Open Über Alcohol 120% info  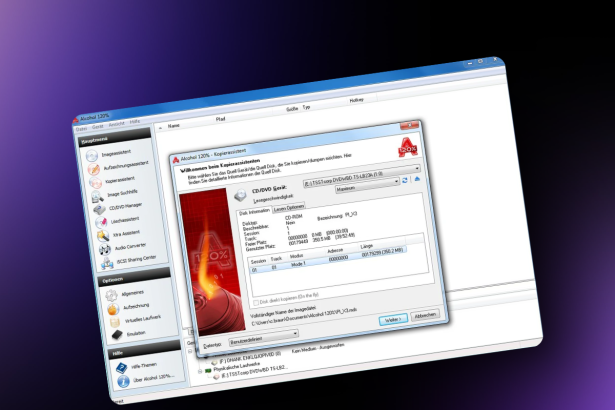click(153, 378)
